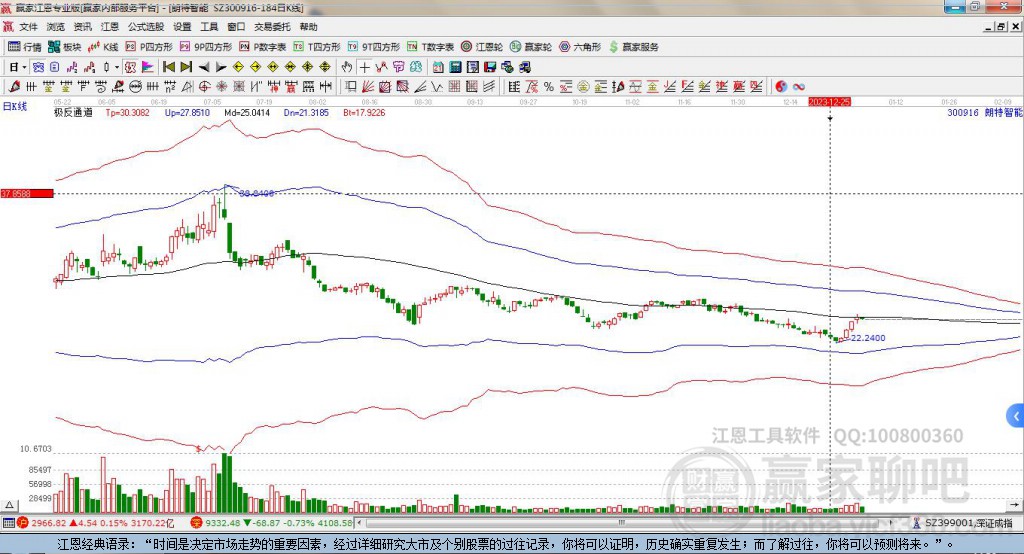
Task: Click the red 37.8588 price marker
Action: 27,193
